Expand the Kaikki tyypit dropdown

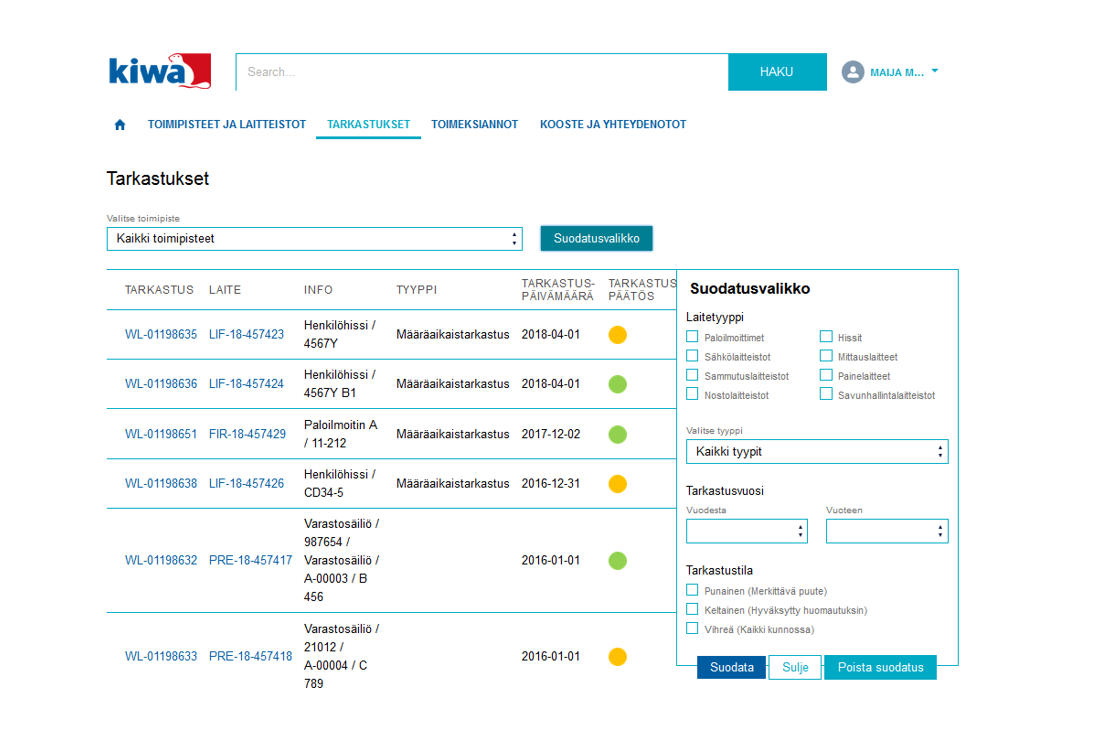pos(816,452)
